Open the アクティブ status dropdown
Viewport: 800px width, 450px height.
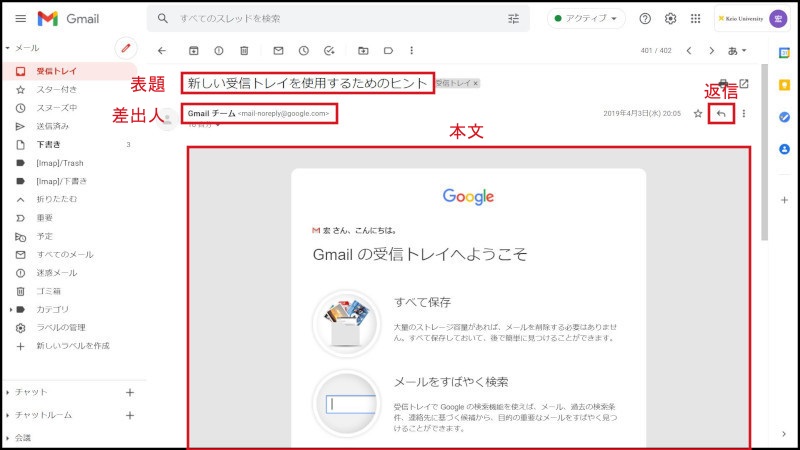tap(586, 19)
